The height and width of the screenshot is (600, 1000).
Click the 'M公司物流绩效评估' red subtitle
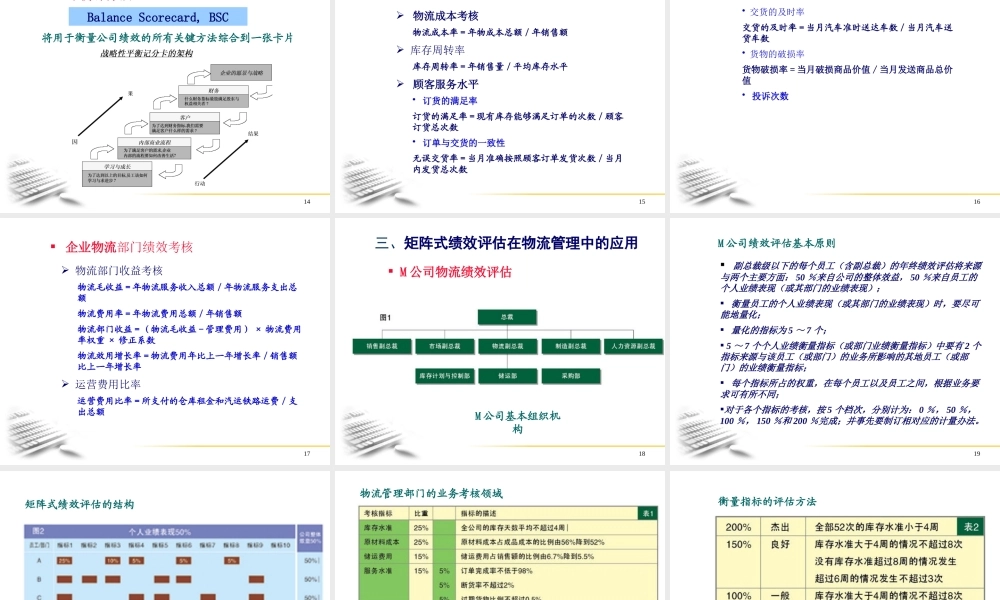(x=455, y=272)
